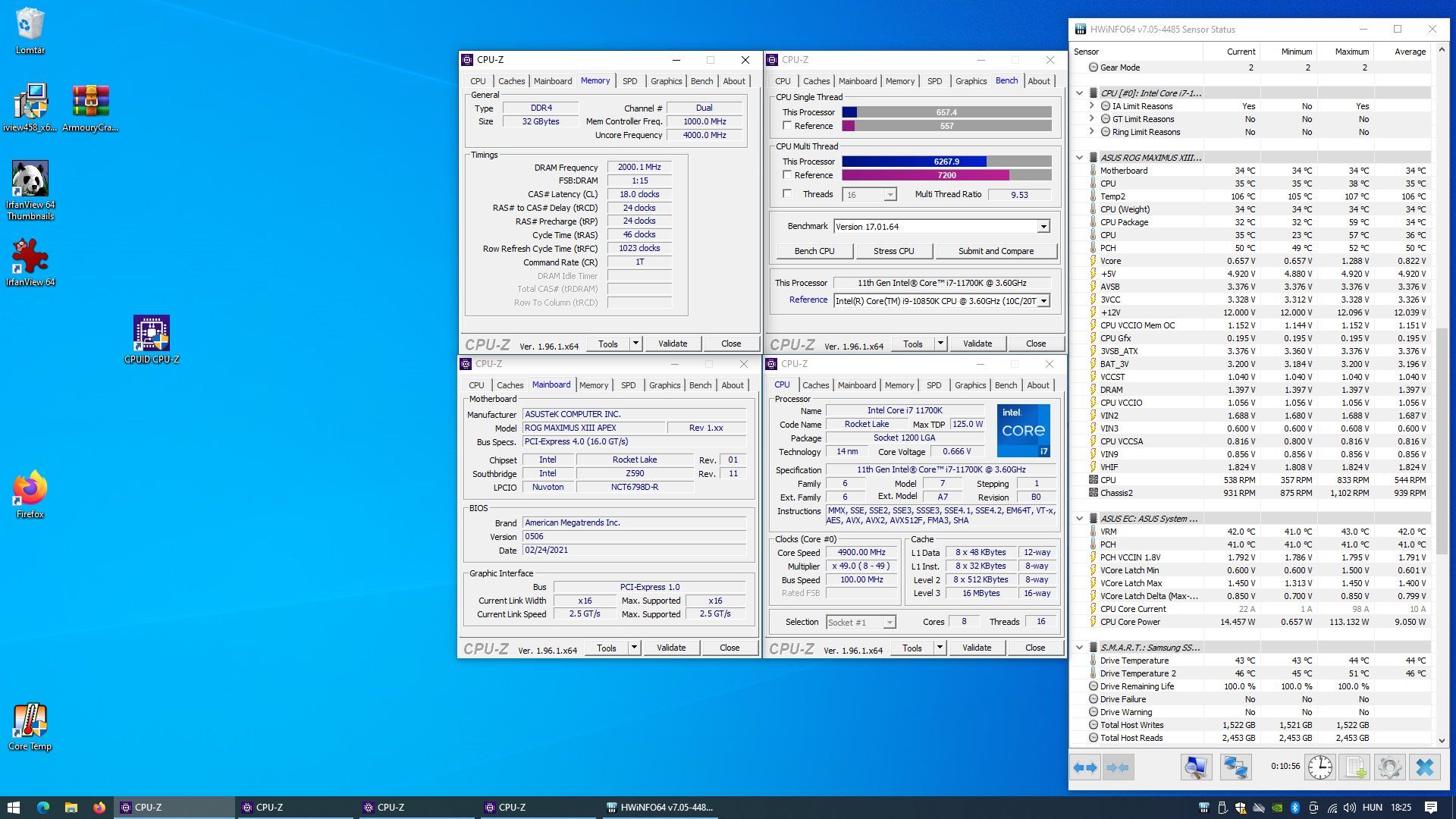The height and width of the screenshot is (819, 1456).
Task: Toggle Single Thread Reference checkbox in Bench
Action: pos(787,126)
